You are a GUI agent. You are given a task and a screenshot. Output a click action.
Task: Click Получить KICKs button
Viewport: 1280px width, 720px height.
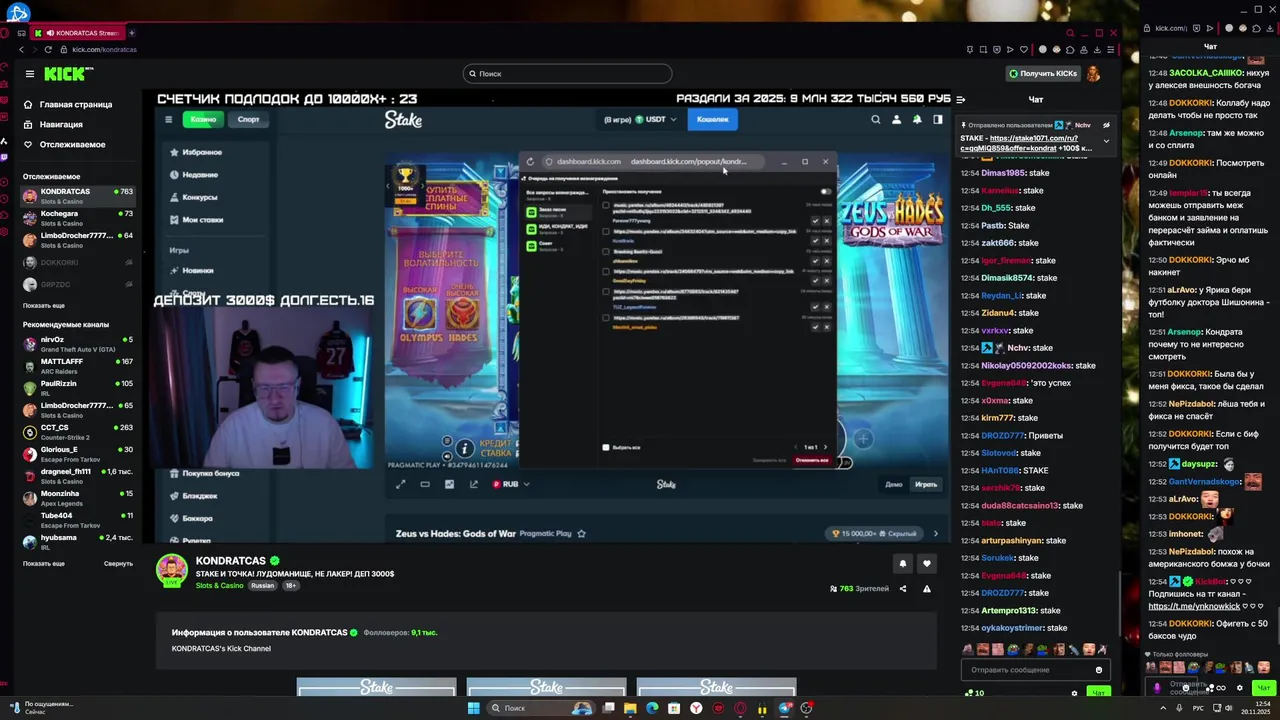click(1043, 74)
